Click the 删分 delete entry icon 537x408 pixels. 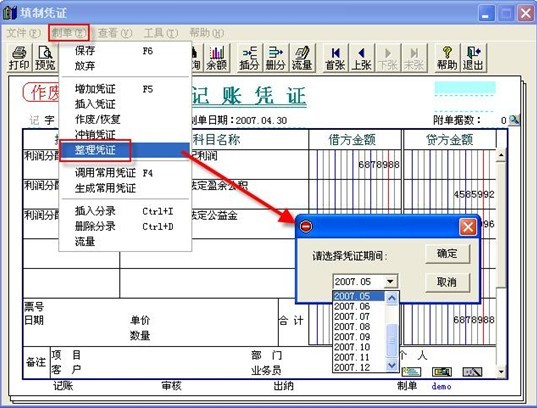coord(276,58)
